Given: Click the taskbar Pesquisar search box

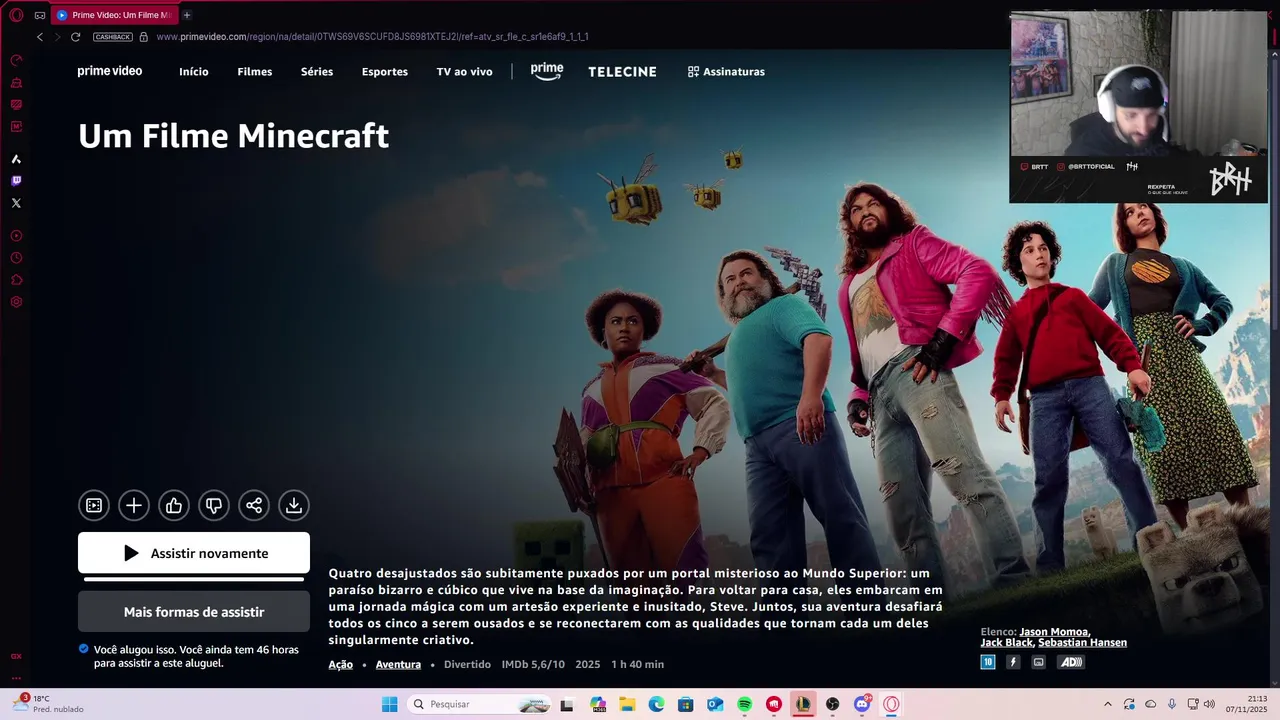Looking at the screenshot, I should coord(478,704).
